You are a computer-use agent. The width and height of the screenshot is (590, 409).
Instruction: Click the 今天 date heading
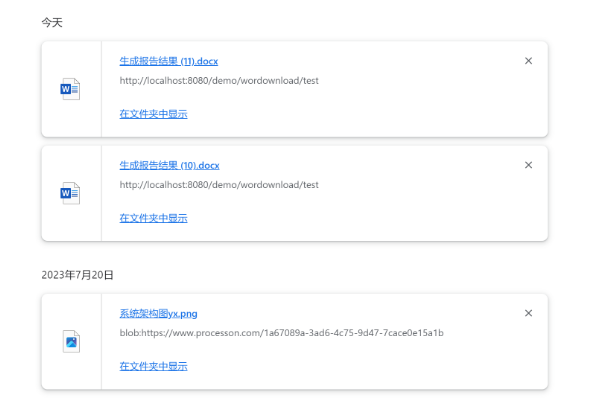coord(52,23)
